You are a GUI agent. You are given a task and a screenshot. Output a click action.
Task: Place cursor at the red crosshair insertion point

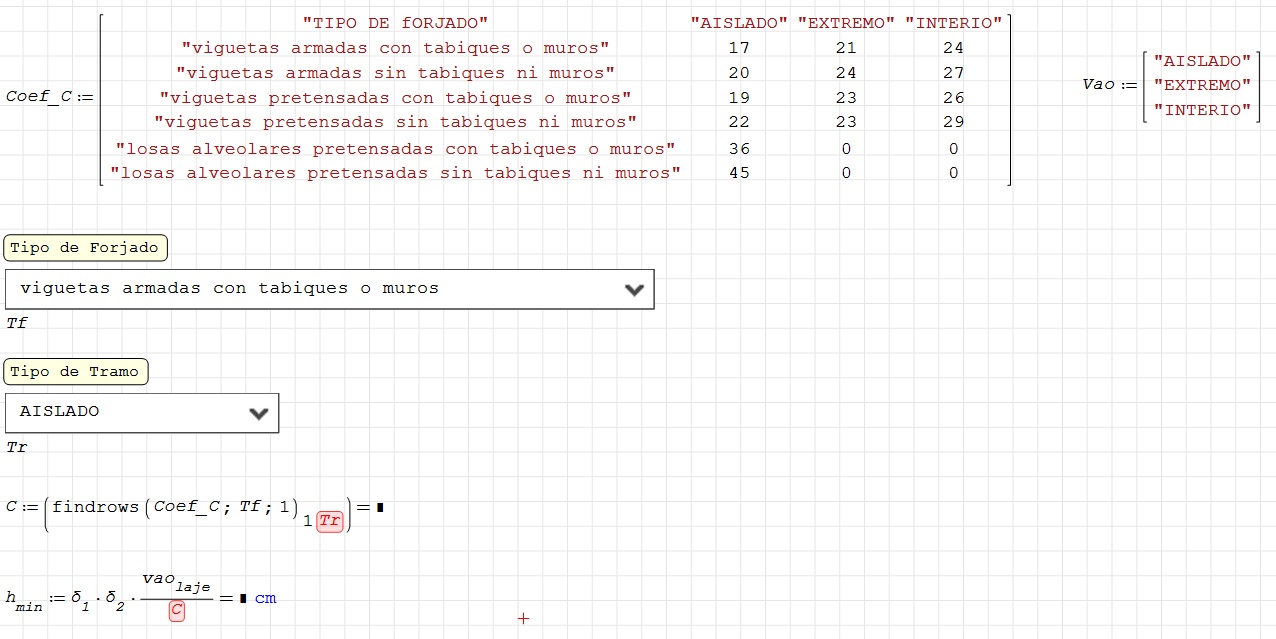pos(522,619)
